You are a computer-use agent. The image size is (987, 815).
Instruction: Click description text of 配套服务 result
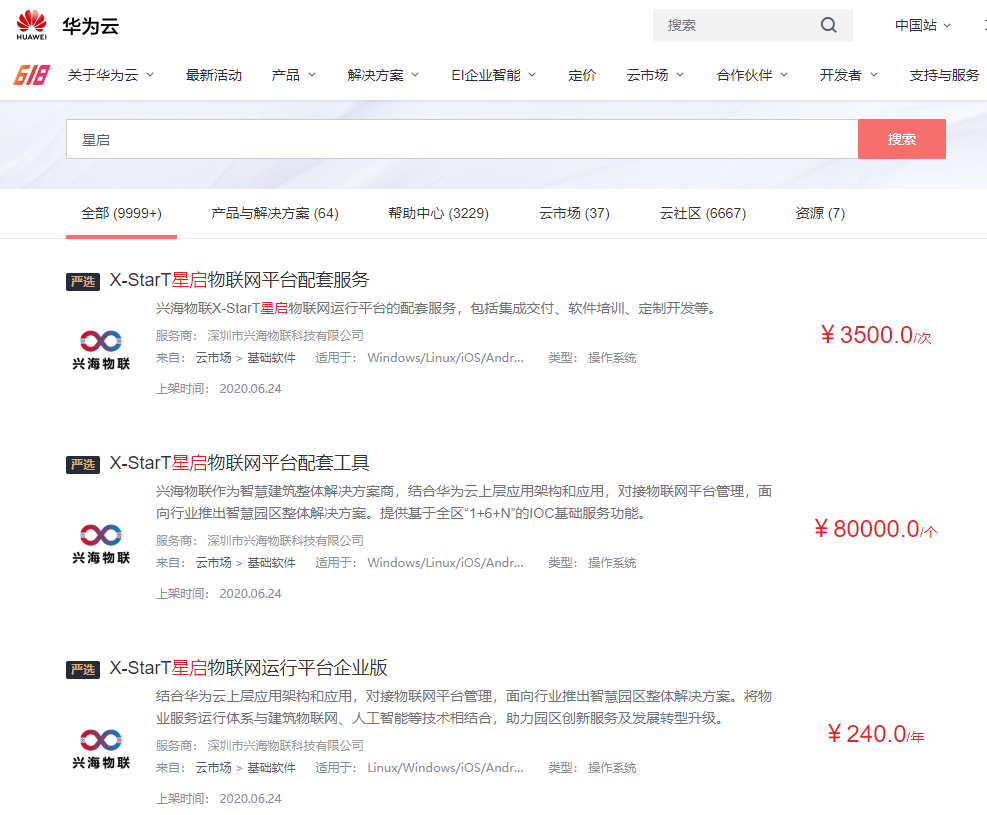(437, 308)
